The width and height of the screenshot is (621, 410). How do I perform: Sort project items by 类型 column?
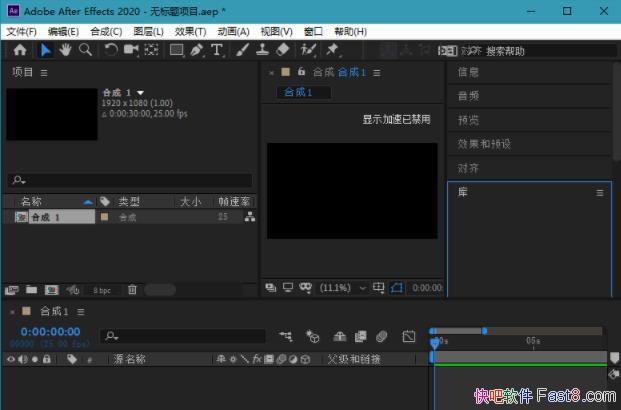(x=129, y=201)
